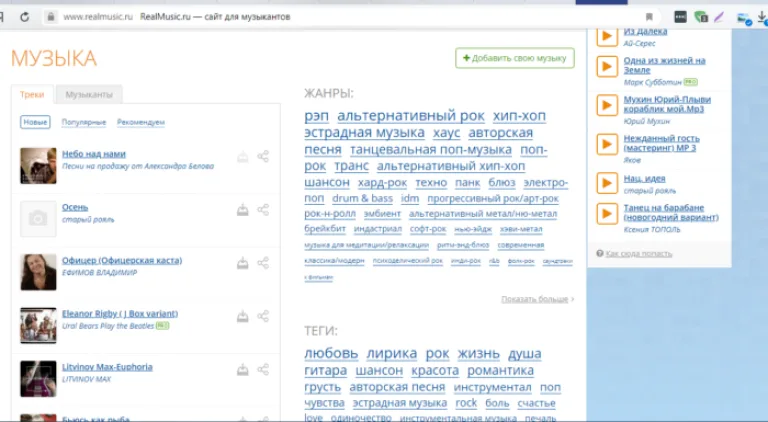The height and width of the screenshot is (422, 768).
Task: Click the Litvinov Max-Euphoria cover thumbnail
Action: [x=38, y=379]
